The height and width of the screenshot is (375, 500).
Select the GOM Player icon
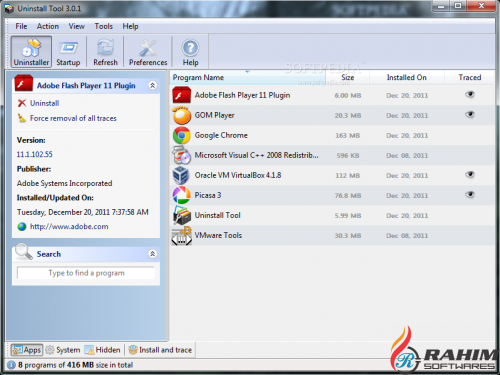coord(181,115)
